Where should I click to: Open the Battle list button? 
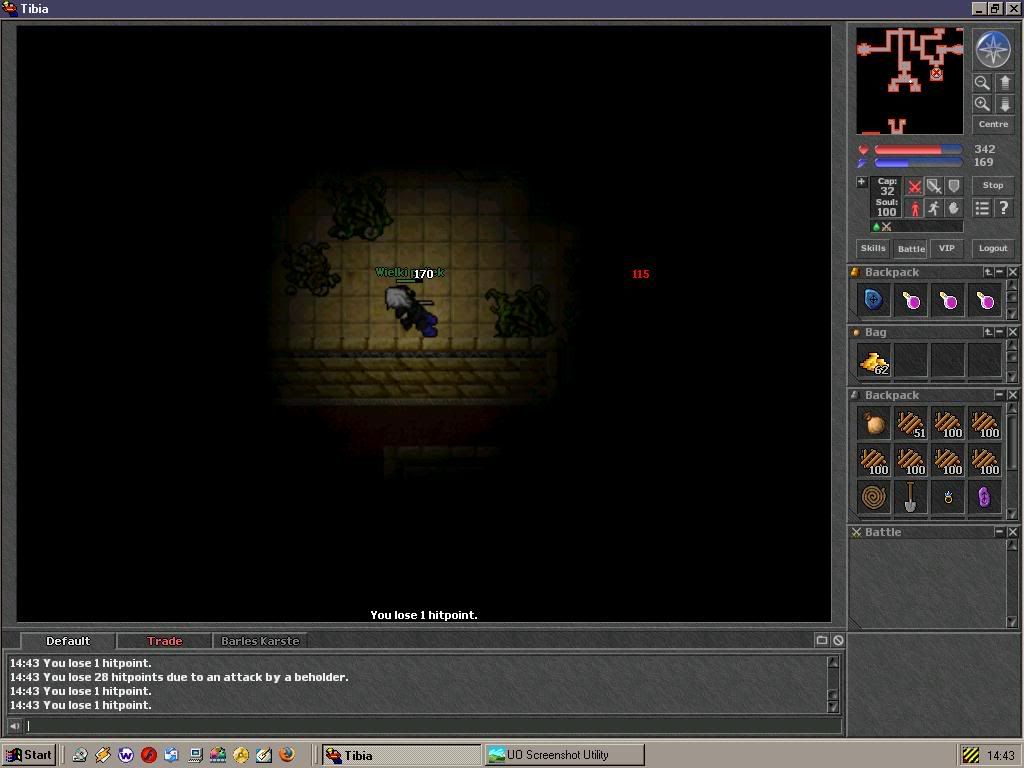[x=911, y=248]
